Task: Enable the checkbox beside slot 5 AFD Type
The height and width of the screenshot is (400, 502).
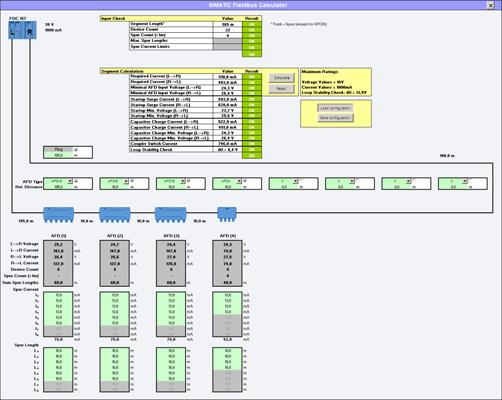Action: point(301,181)
